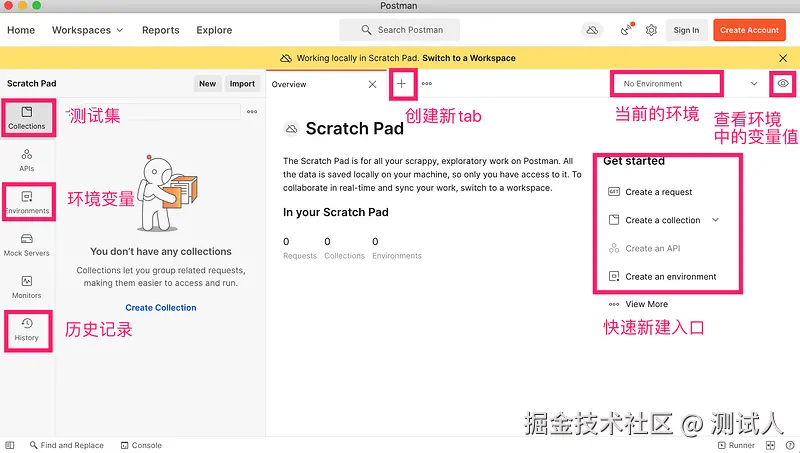Open tab options three-dot menu beside plus

427,84
